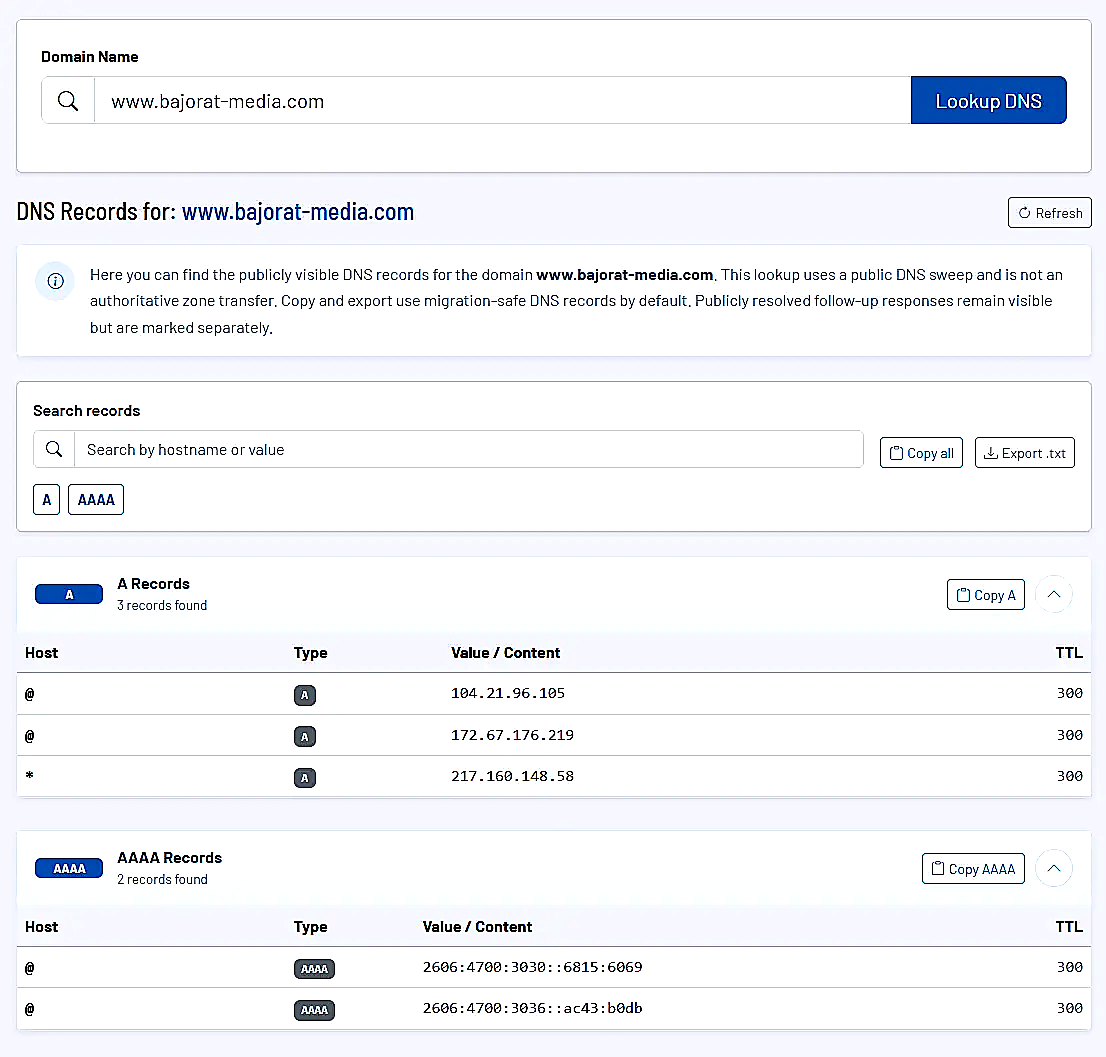Viewport: 1106px width, 1057px height.
Task: Click the wildcard * host in A Records
Action: point(30,776)
